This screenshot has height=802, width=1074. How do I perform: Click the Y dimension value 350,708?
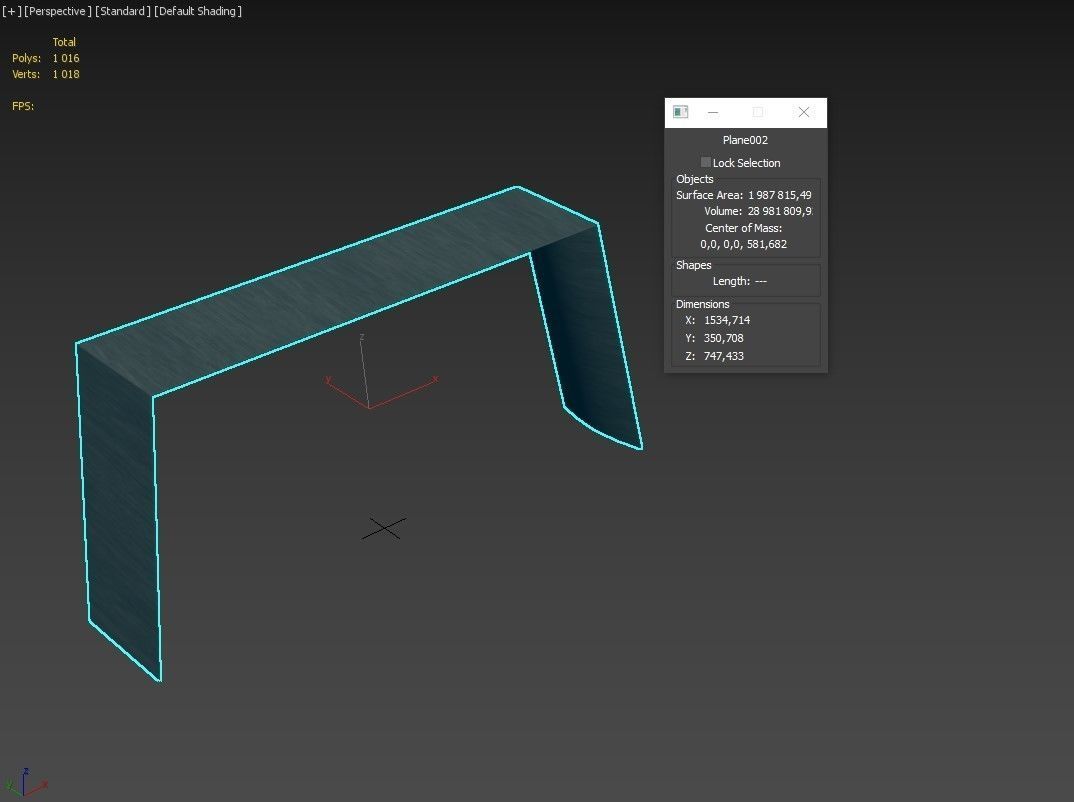(x=723, y=338)
